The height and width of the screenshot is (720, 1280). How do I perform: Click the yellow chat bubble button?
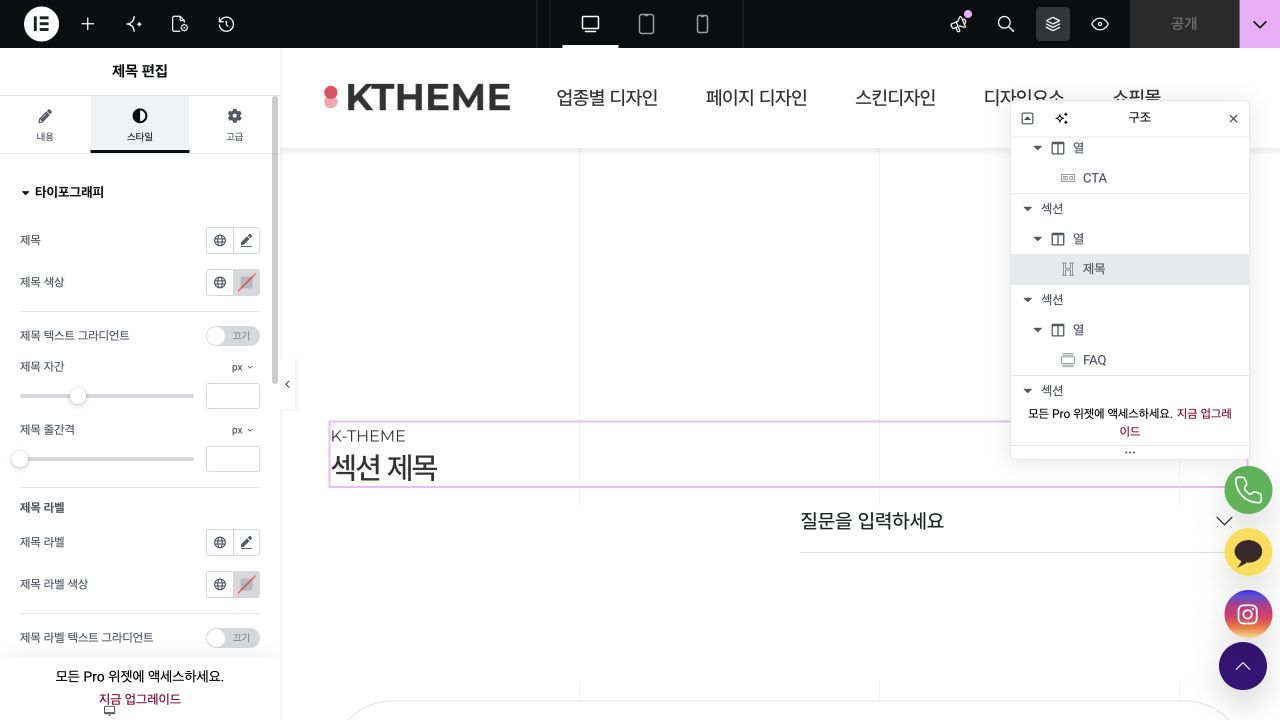(x=1248, y=552)
